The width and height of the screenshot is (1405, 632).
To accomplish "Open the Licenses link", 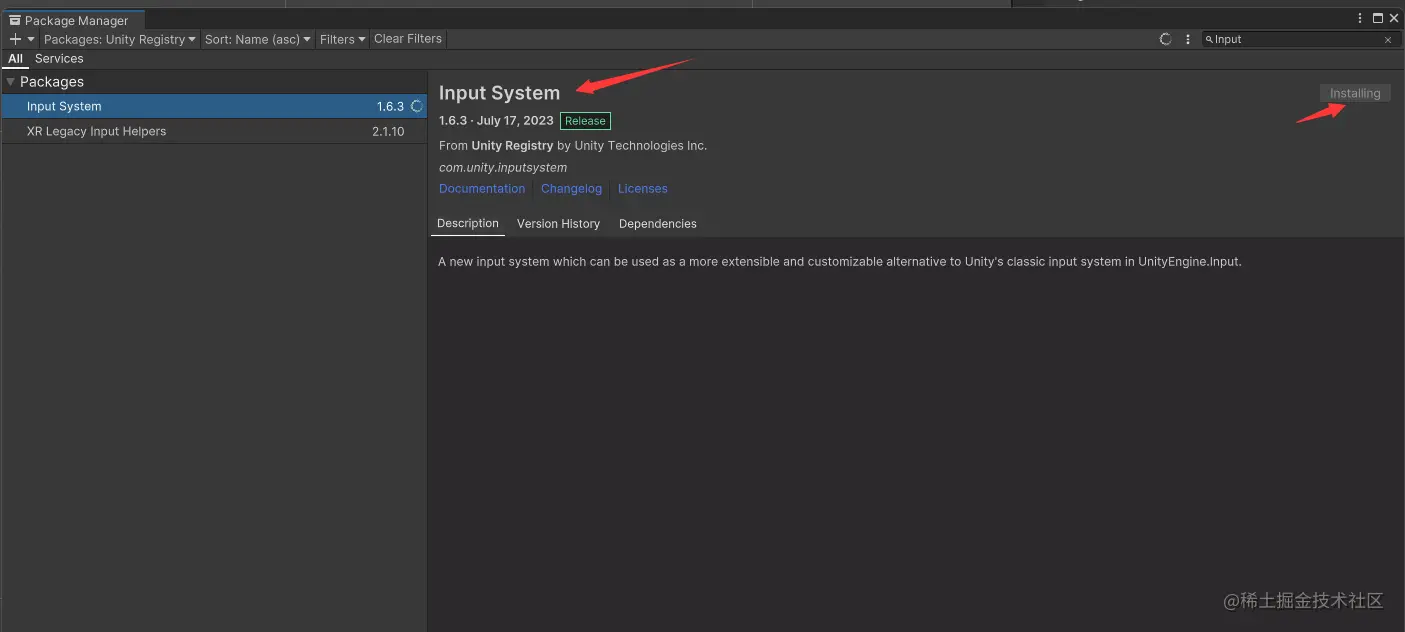I will [x=642, y=189].
